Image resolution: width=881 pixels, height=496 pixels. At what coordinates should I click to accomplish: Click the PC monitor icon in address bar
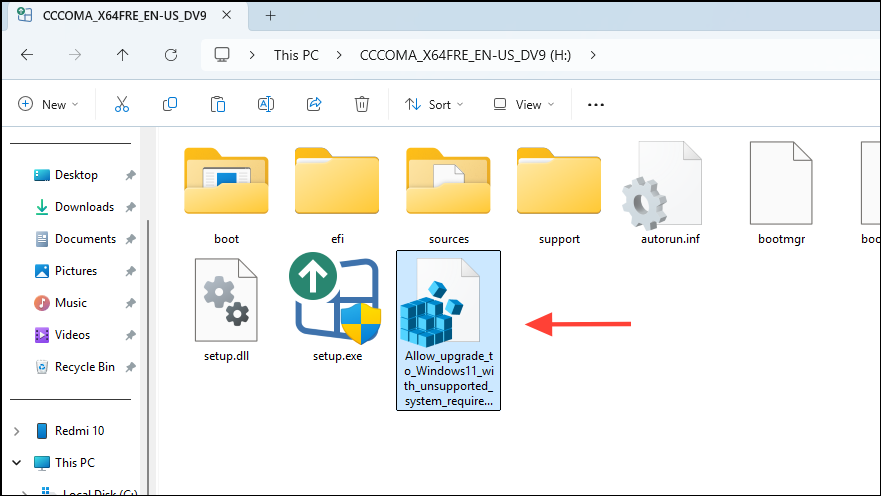222,54
